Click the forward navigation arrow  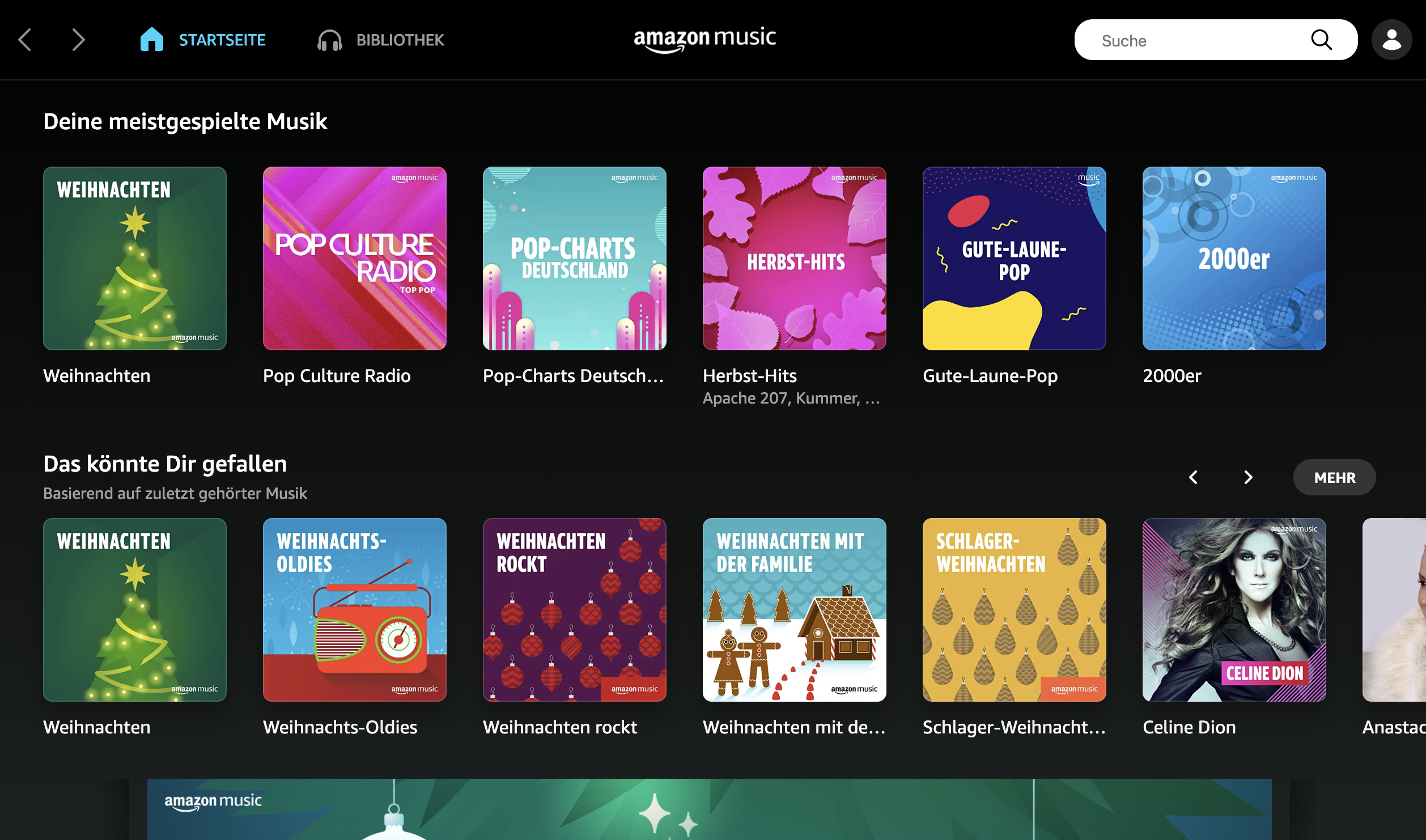(78, 40)
